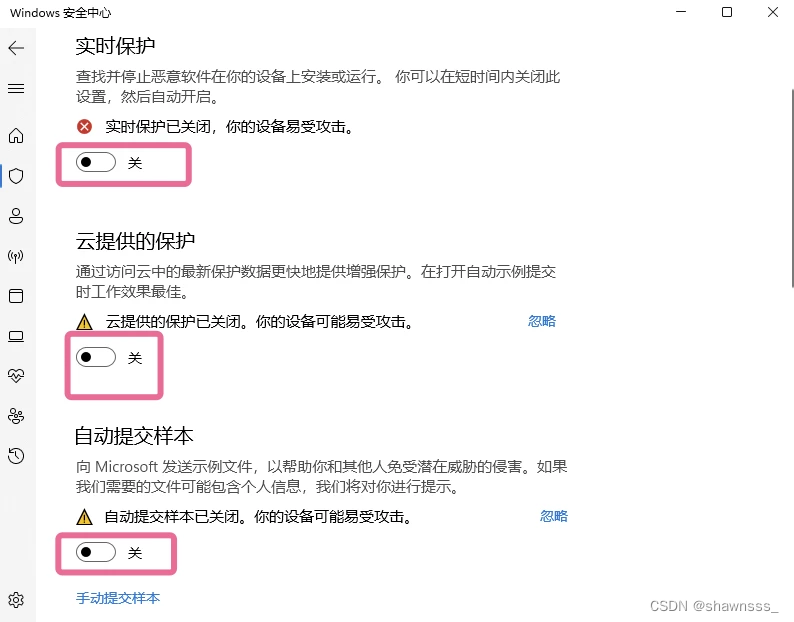Open the 手动提交样本 link
The width and height of the screenshot is (794, 622).
118,598
